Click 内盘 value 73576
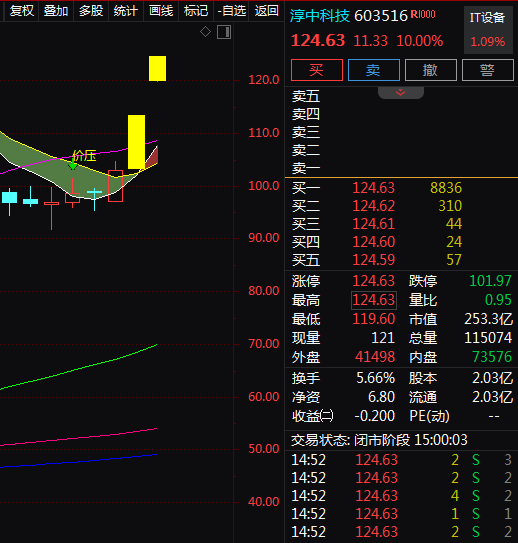The image size is (518, 543). 492,357
